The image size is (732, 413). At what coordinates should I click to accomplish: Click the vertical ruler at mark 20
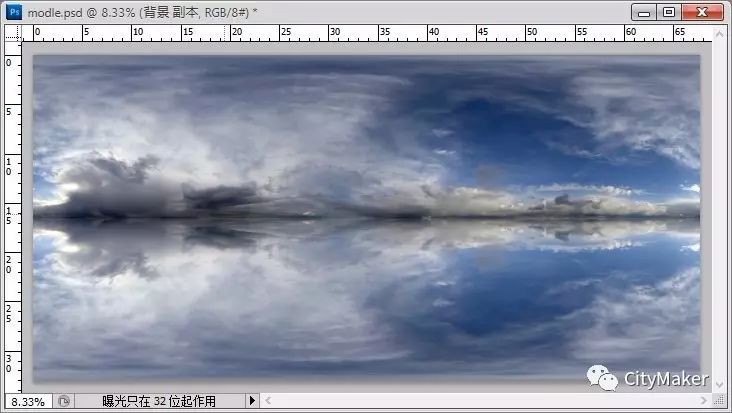click(x=9, y=265)
